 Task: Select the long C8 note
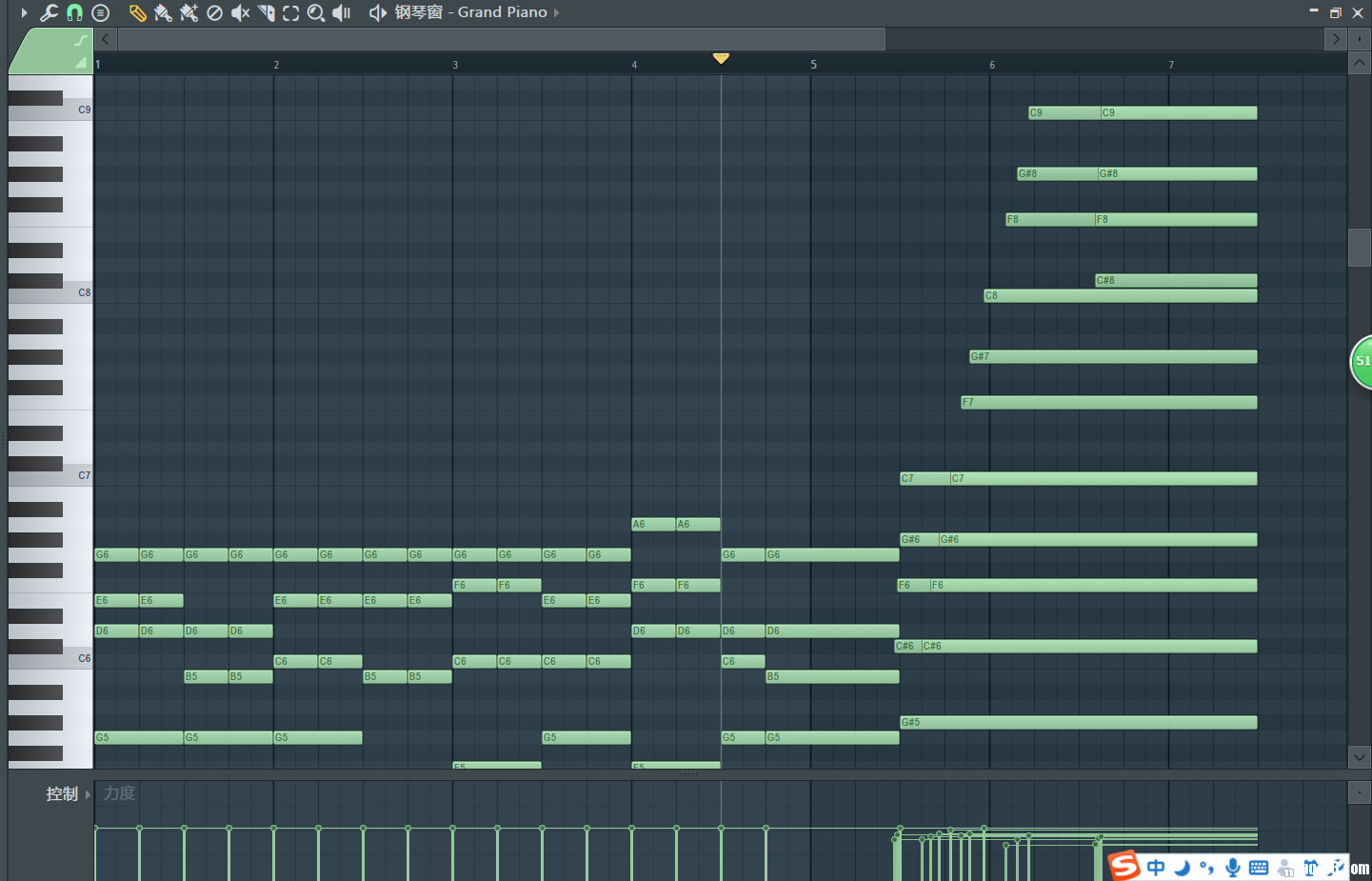point(1121,295)
